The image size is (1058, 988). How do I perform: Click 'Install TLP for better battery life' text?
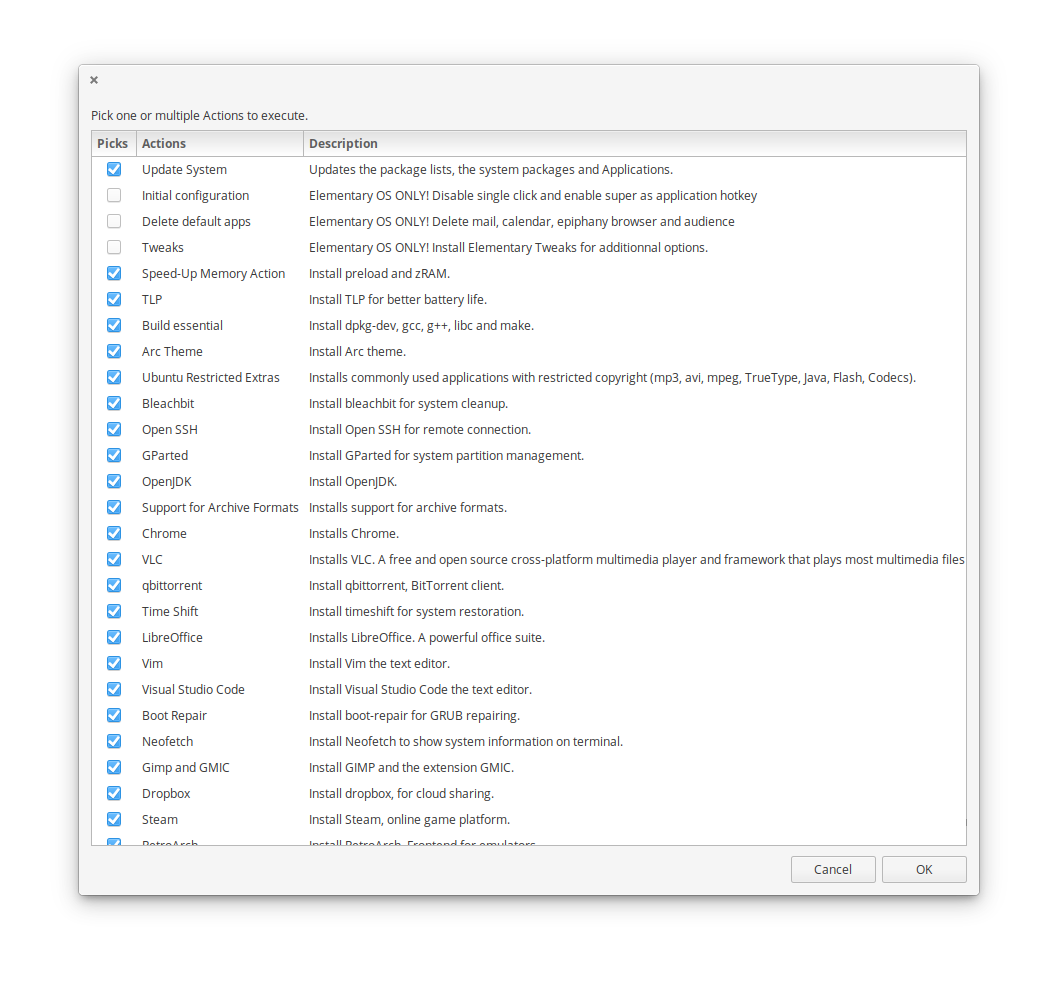pyautogui.click(x=397, y=299)
